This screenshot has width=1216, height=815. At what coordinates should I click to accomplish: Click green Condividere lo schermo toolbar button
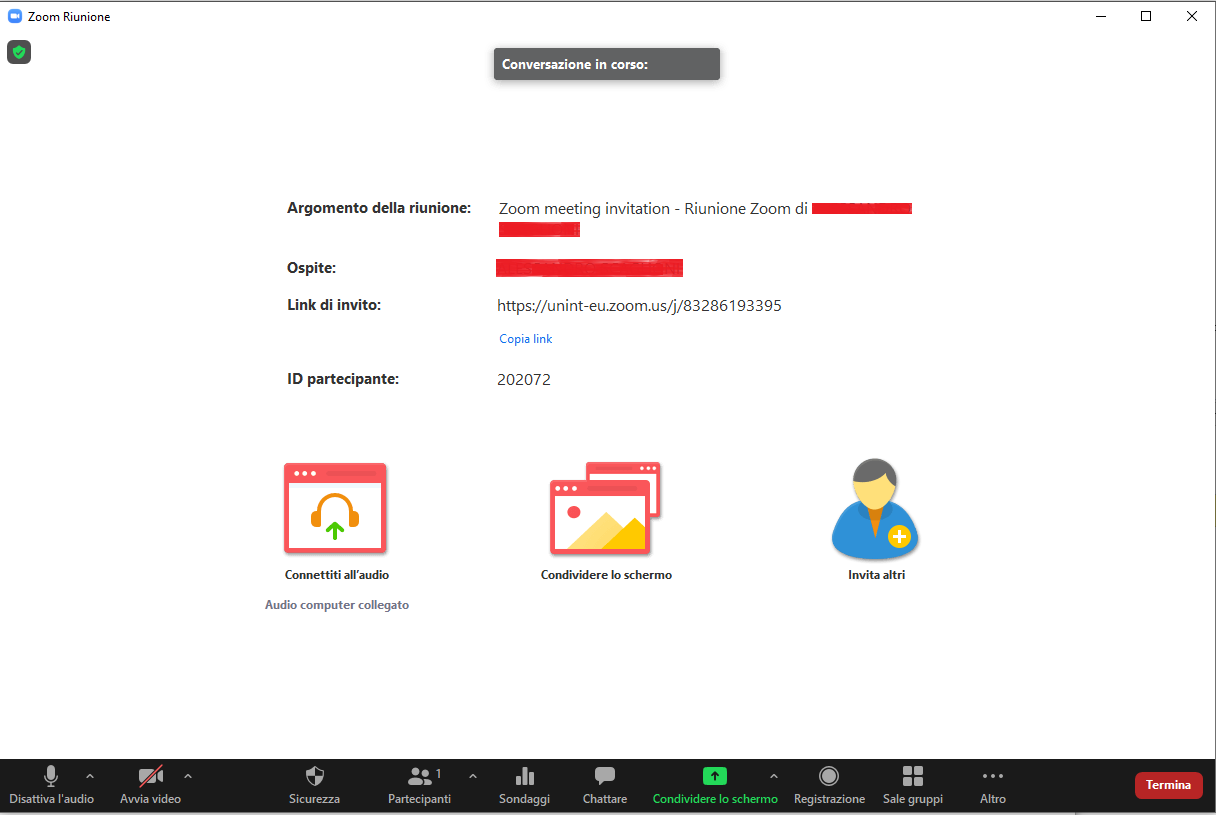715,786
